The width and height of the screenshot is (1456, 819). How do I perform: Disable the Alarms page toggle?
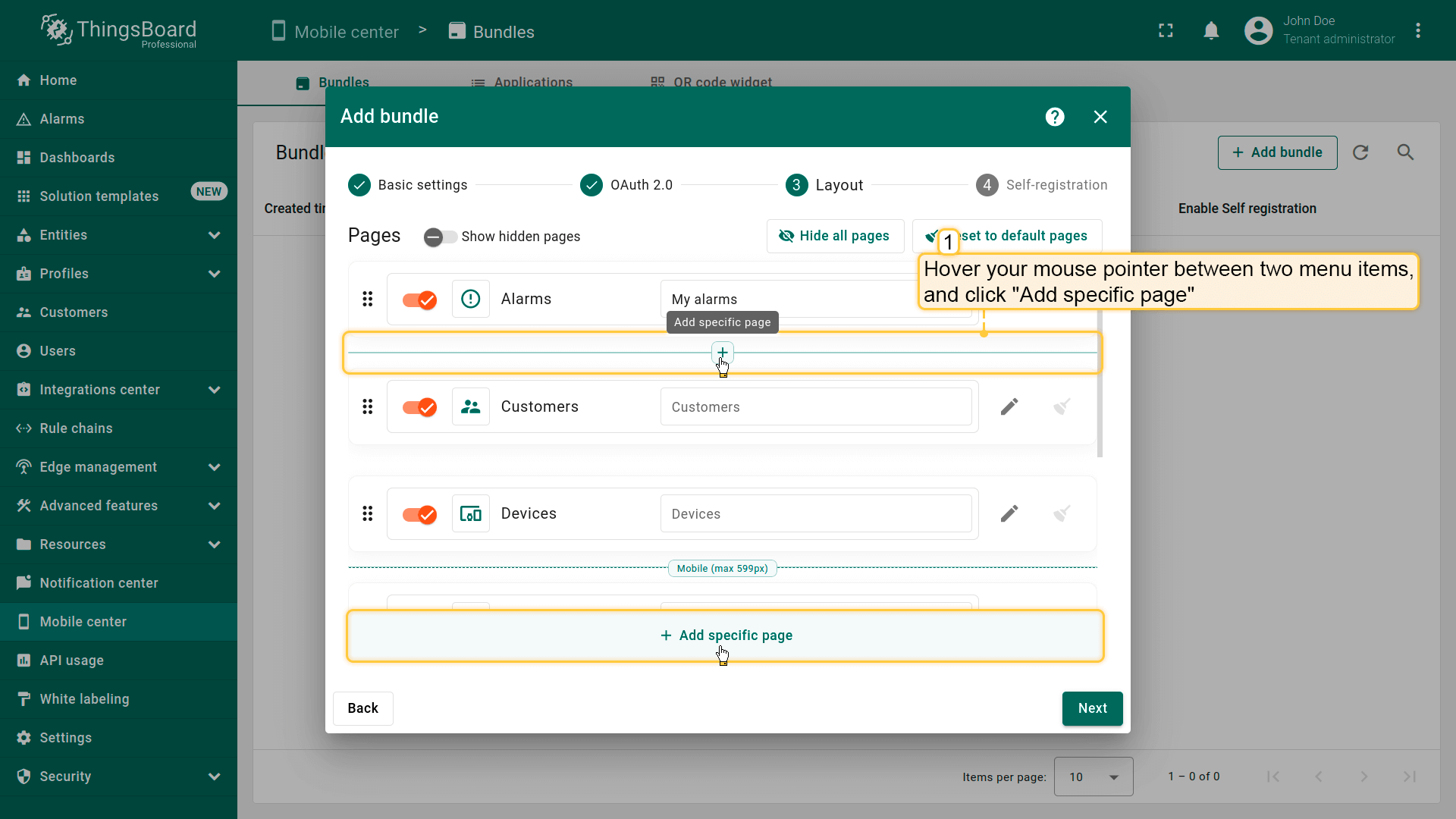click(x=419, y=300)
